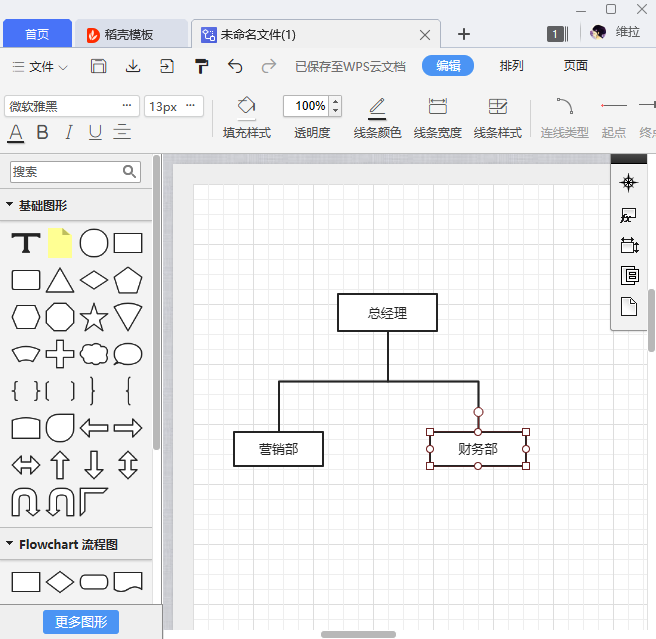
Task: Open the 线条样式 line style tool
Action: point(498,117)
